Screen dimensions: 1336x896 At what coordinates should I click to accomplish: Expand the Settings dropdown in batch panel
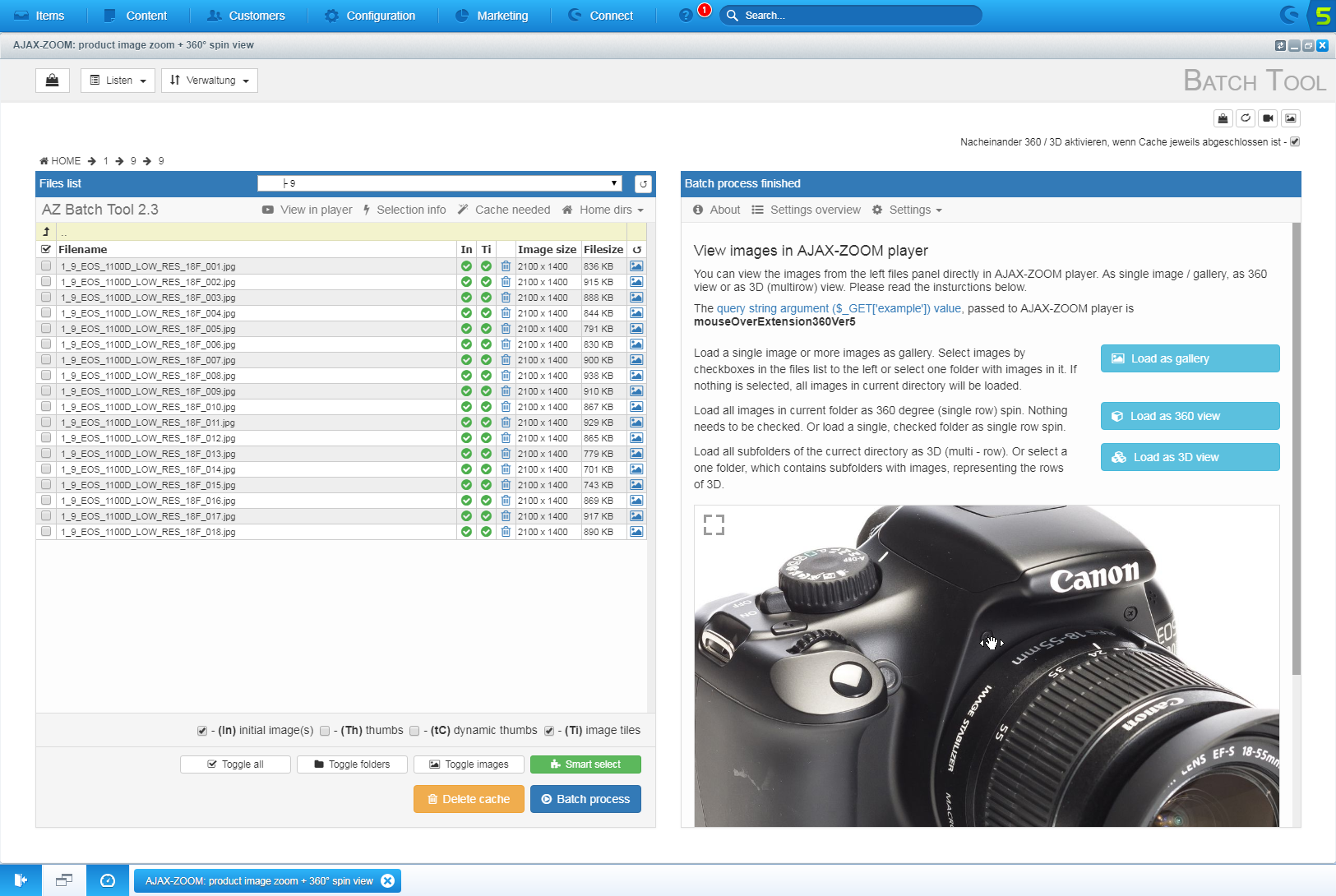(x=907, y=210)
